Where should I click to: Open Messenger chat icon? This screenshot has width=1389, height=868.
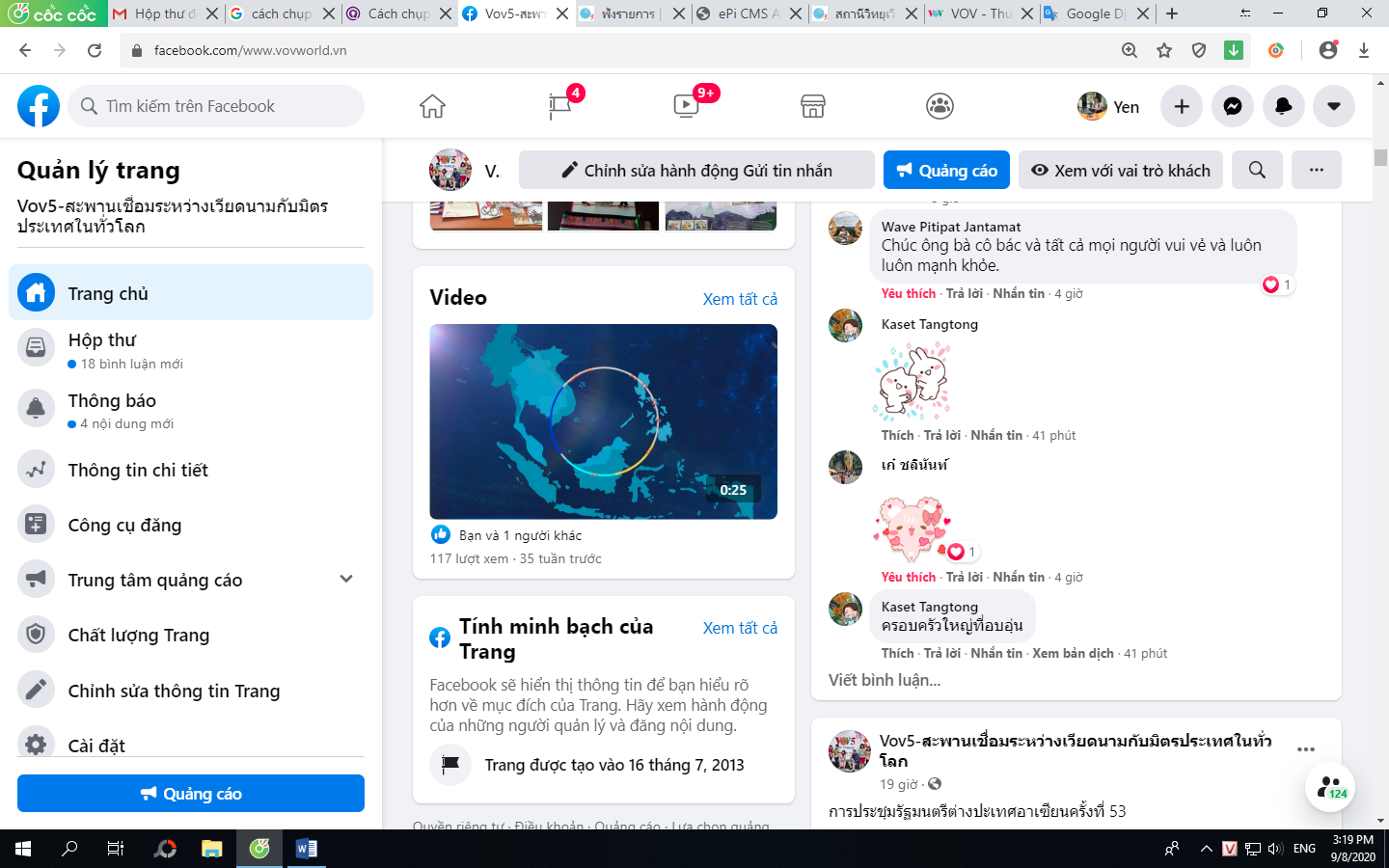click(1233, 106)
